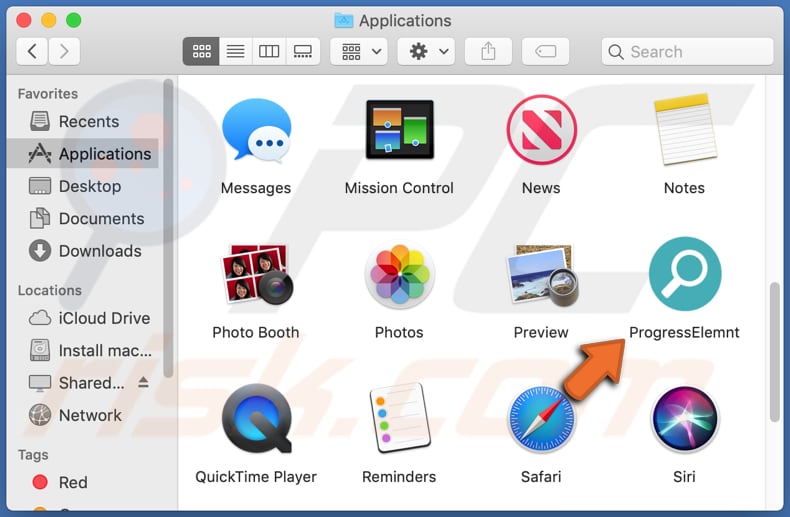Select Documents in the sidebar
This screenshot has height=517, width=790.
coord(83,219)
